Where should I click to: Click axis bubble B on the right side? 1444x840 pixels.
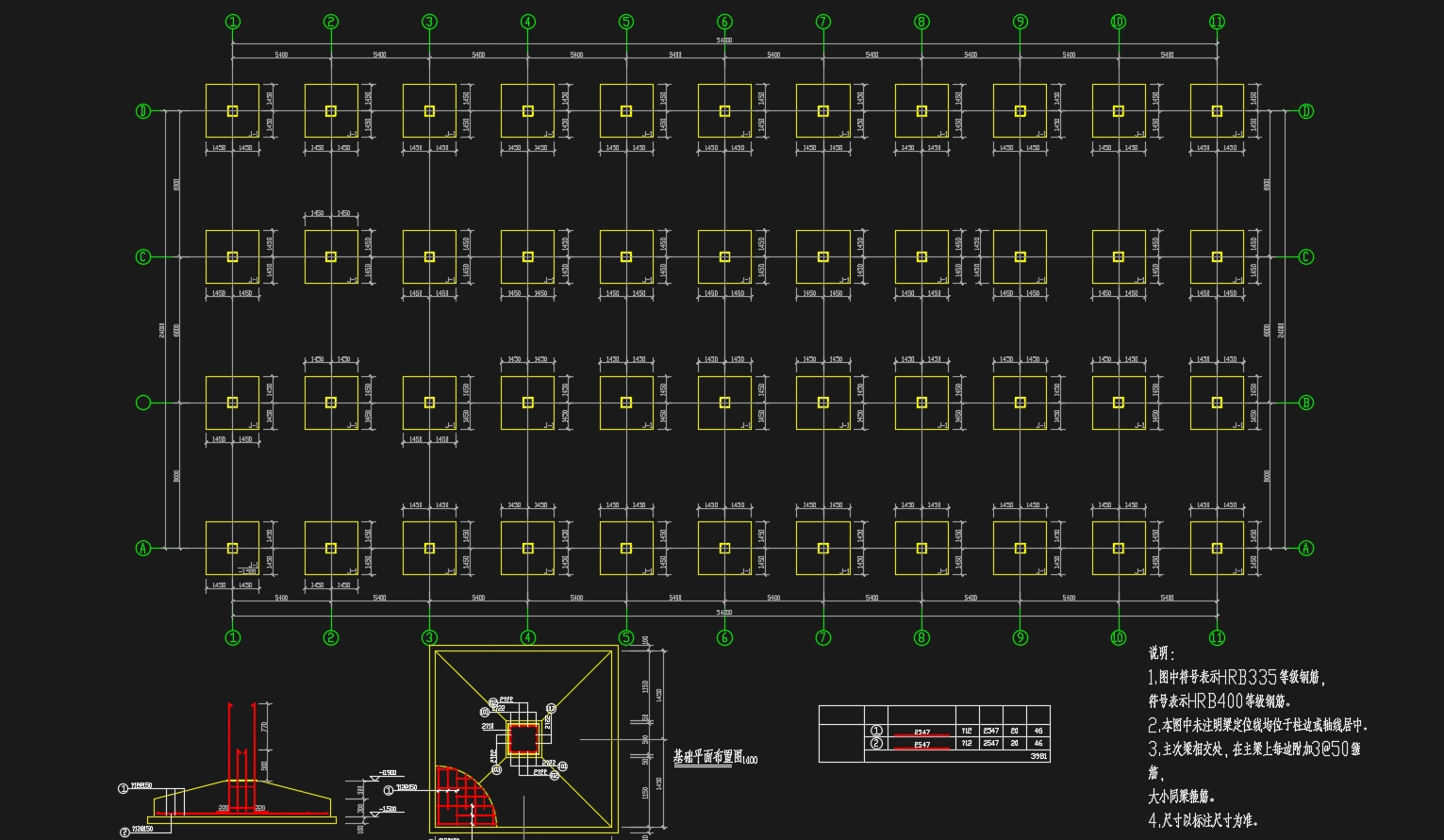tap(1306, 403)
